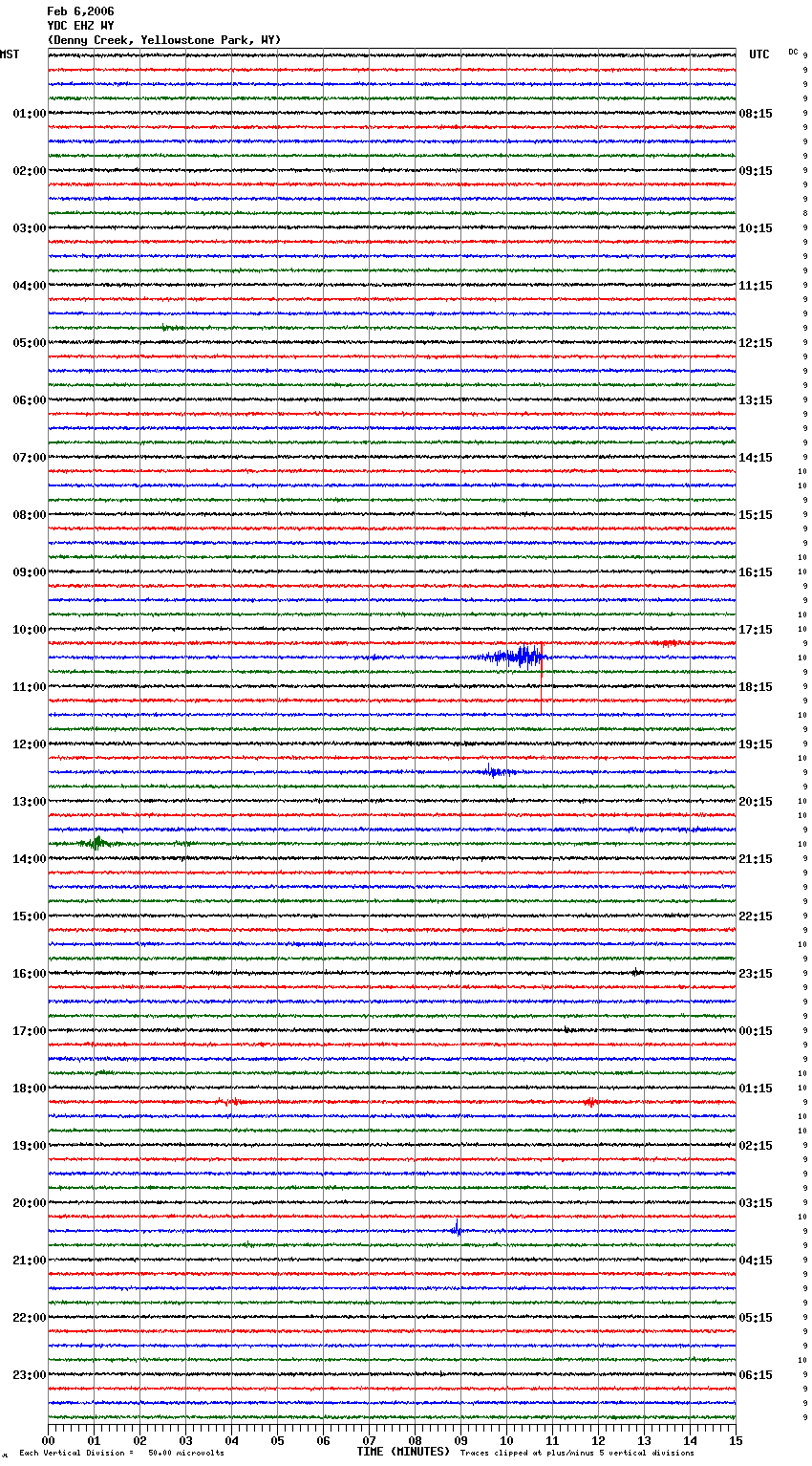Click the date header 'Feb 6,2006'
Image resolution: width=812 pixels, height=1466 pixels.
[x=80, y=11]
